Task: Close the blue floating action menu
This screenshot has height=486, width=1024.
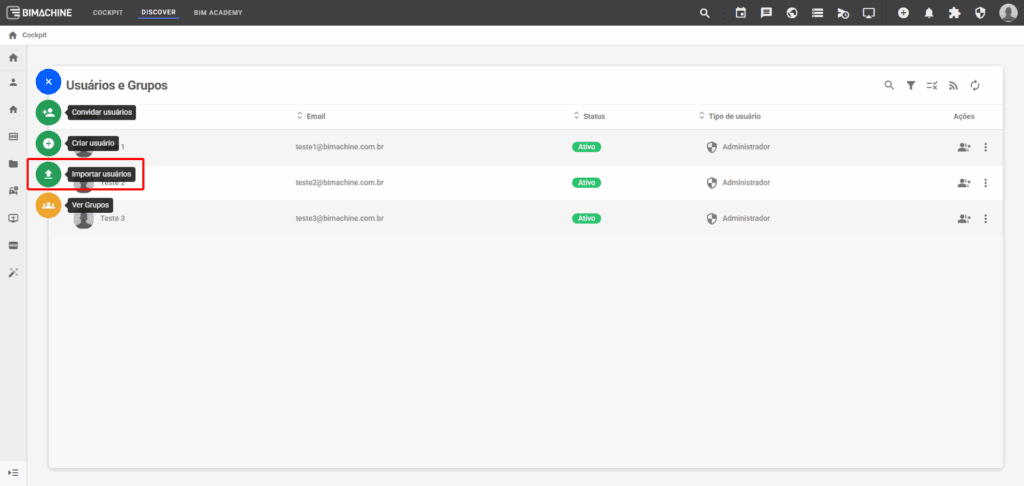Action: click(48, 81)
